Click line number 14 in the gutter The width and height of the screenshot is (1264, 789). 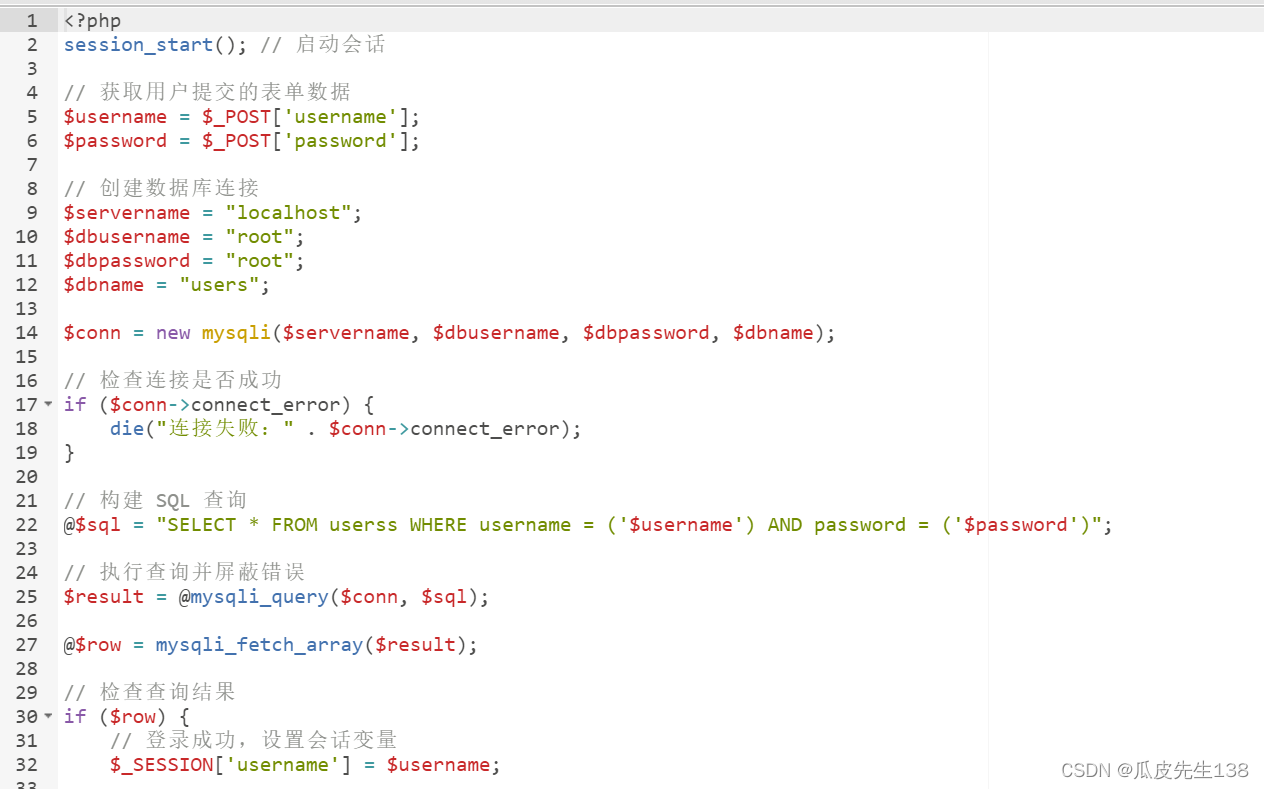point(26,332)
